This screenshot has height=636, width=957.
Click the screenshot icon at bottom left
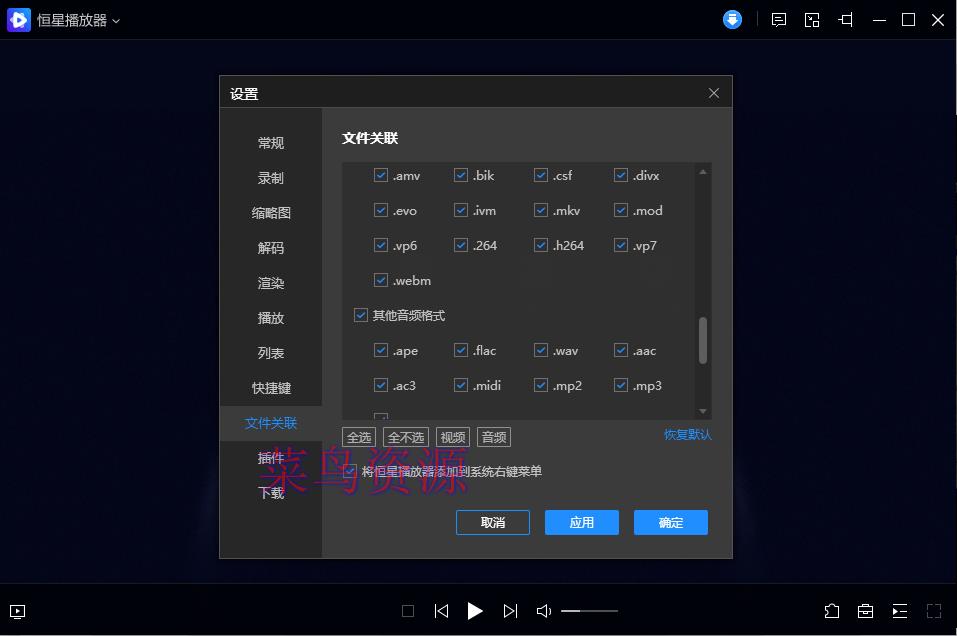[17, 611]
